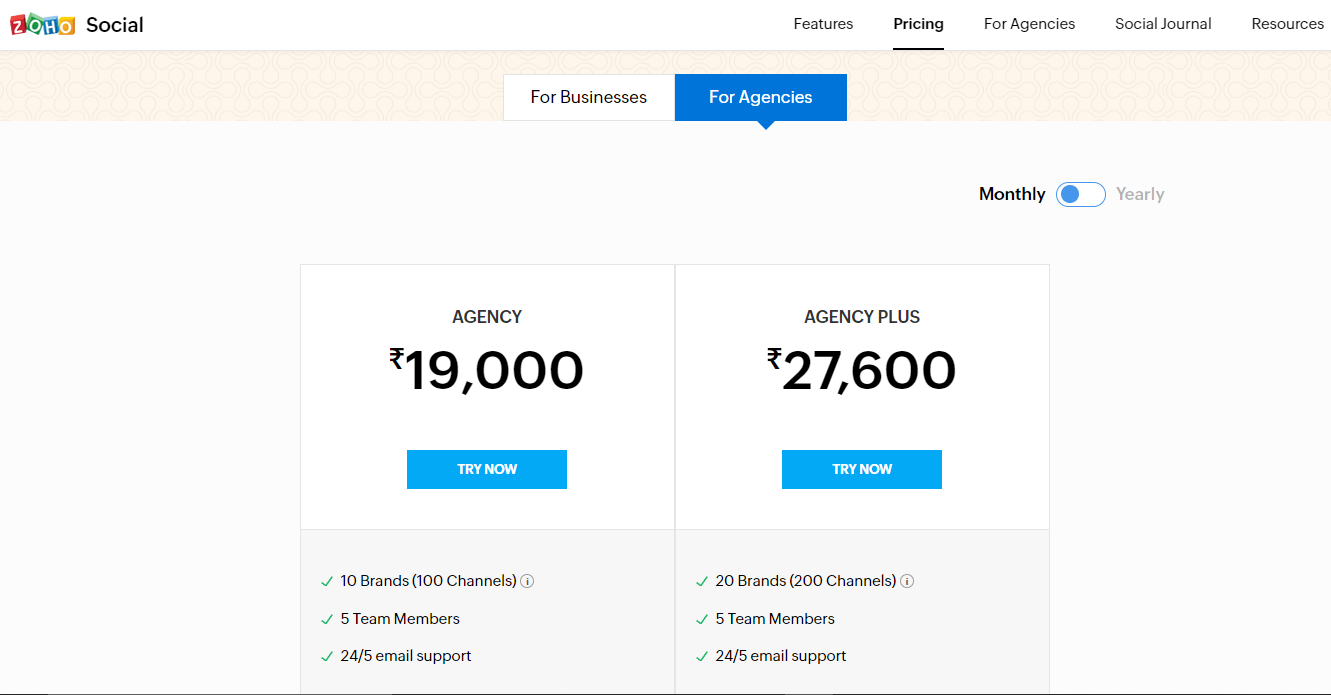Screen dimensions: 1331x695
Task: Select the Yearly billing label
Action: (1140, 194)
